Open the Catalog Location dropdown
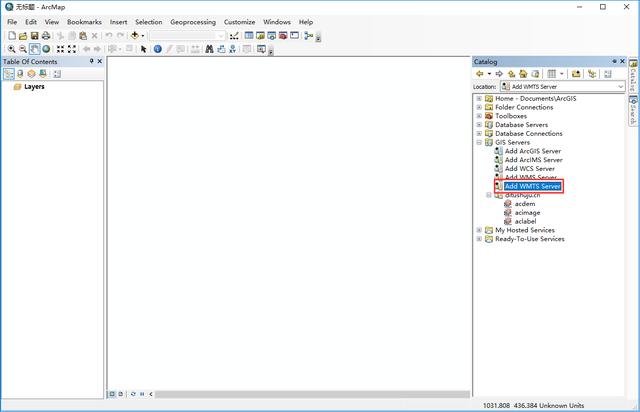Image resolution: width=640 pixels, height=412 pixels. (x=620, y=87)
